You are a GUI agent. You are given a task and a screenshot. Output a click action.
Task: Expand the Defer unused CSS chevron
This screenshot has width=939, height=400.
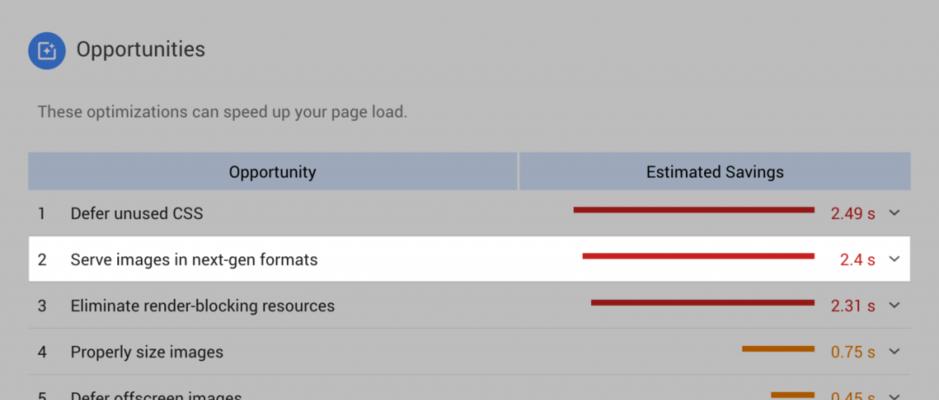point(894,213)
